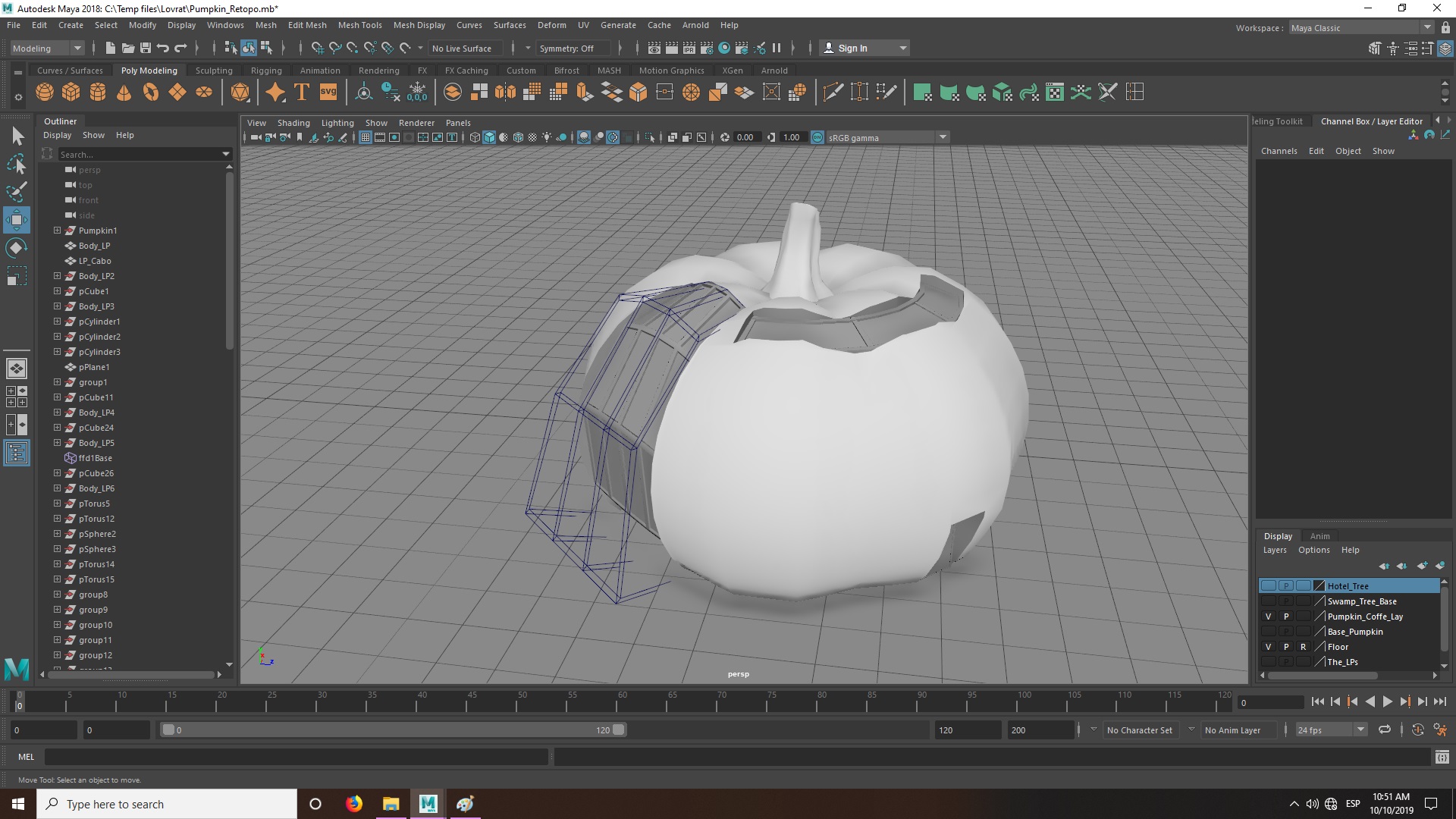The height and width of the screenshot is (819, 1456).
Task: Toggle visibility of Pumpkin_Coffe_Lay layer
Action: pos(1268,617)
